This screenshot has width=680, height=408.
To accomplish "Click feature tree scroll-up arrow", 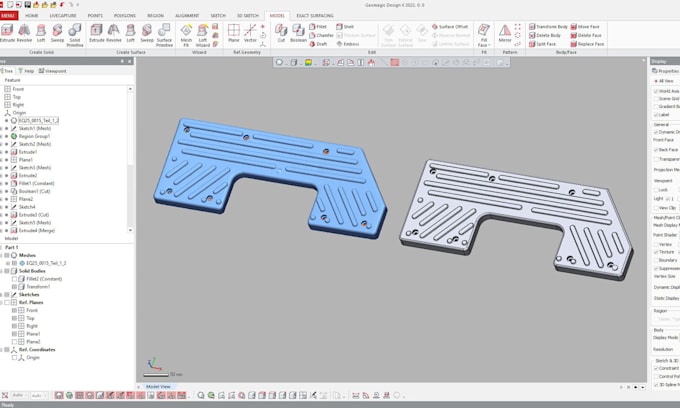I will coord(130,88).
